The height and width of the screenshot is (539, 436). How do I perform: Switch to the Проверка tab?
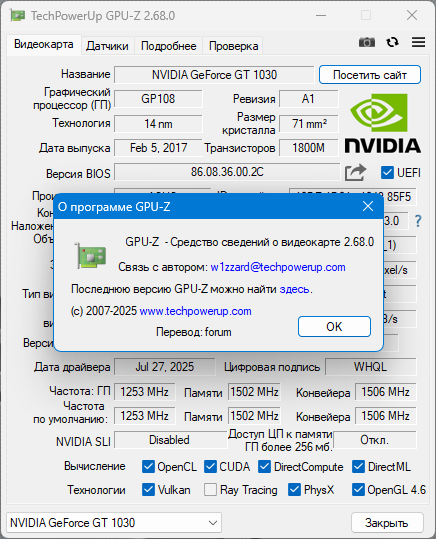tap(233, 46)
